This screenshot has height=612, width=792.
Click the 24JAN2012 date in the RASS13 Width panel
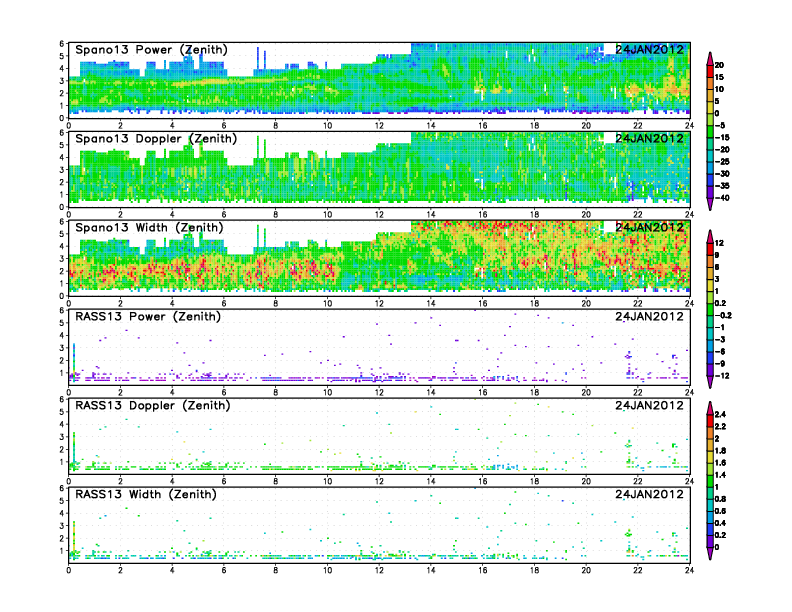649,495
